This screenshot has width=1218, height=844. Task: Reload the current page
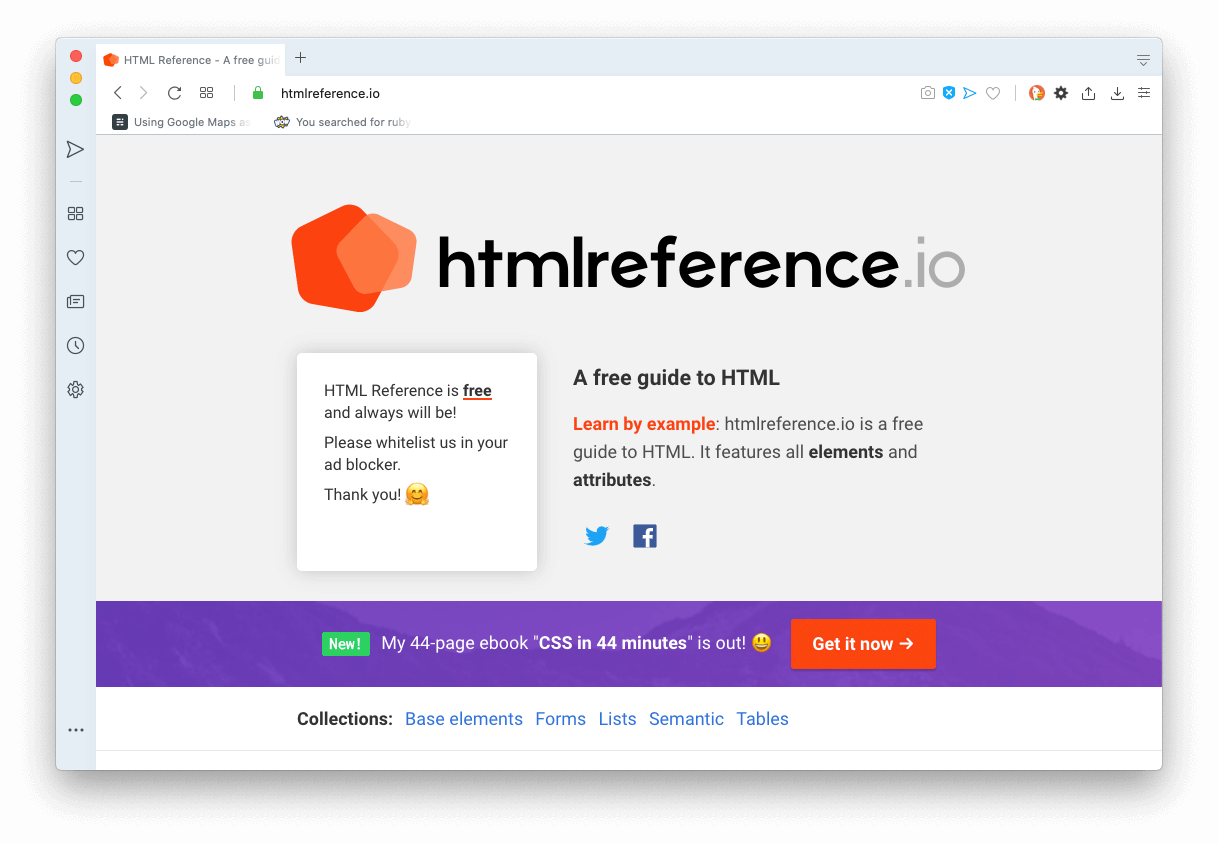(x=174, y=92)
